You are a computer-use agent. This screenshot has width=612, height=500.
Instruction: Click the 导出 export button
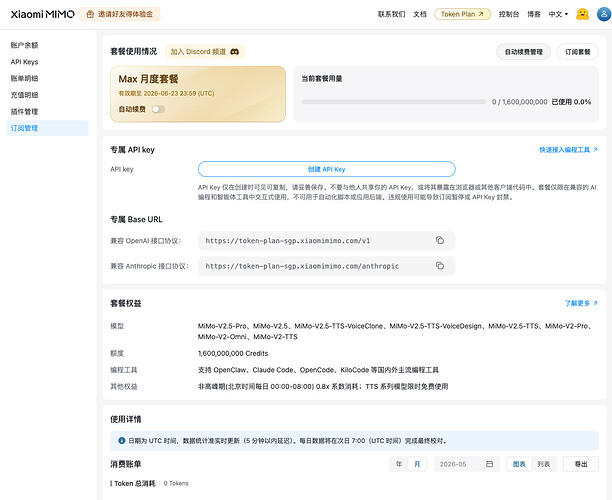pyautogui.click(x=581, y=464)
